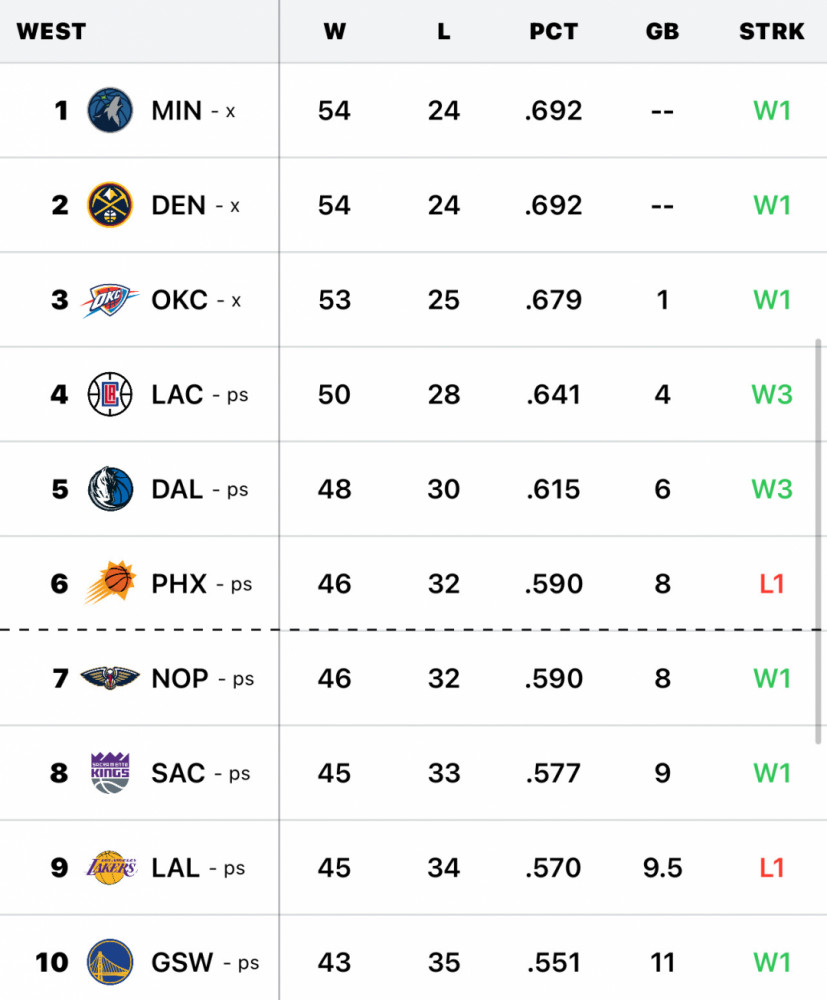Select the Sacramento Kings logo
Viewport: 827px width, 1000px height.
[x=110, y=773]
